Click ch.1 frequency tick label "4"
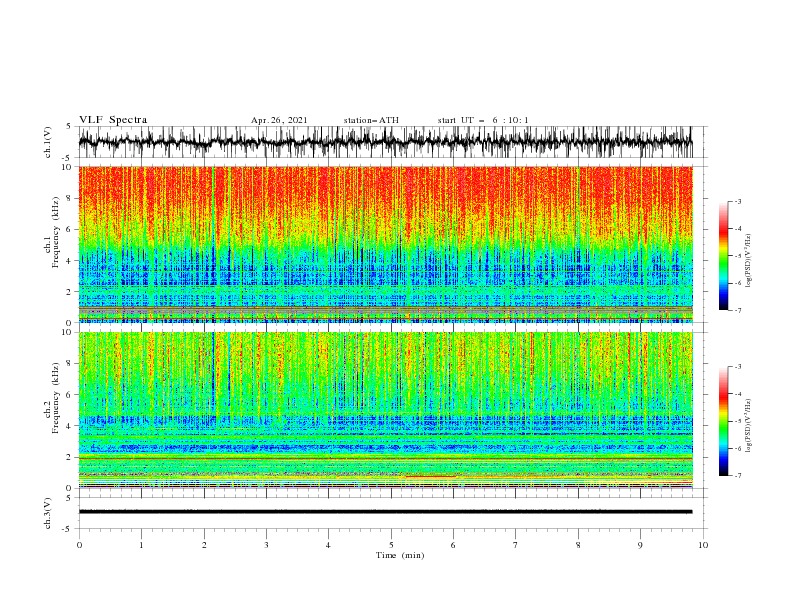Viewport: 792px width, 612px height. point(70,261)
